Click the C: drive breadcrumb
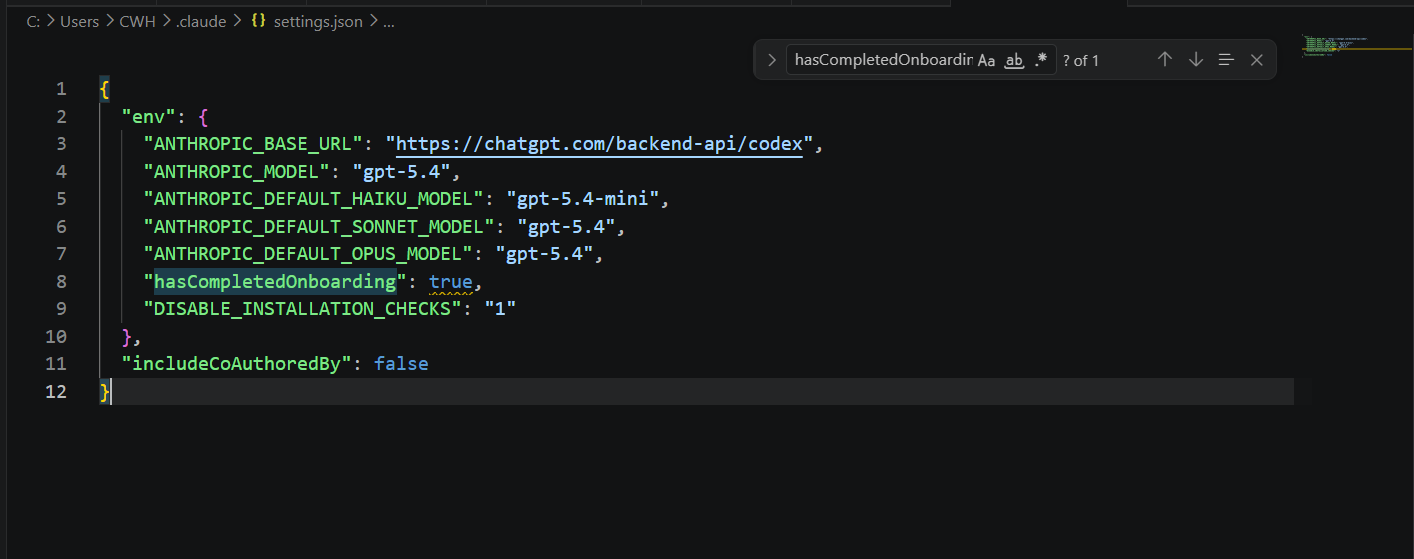 33,21
